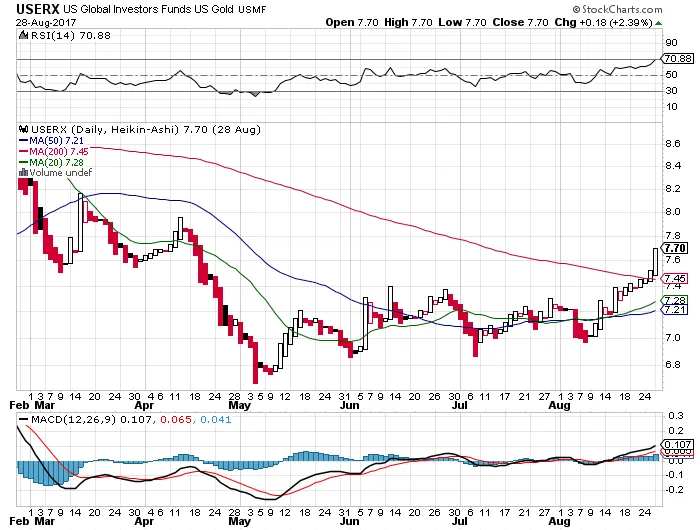Click the 'USMF' label in the title

click(x=252, y=9)
